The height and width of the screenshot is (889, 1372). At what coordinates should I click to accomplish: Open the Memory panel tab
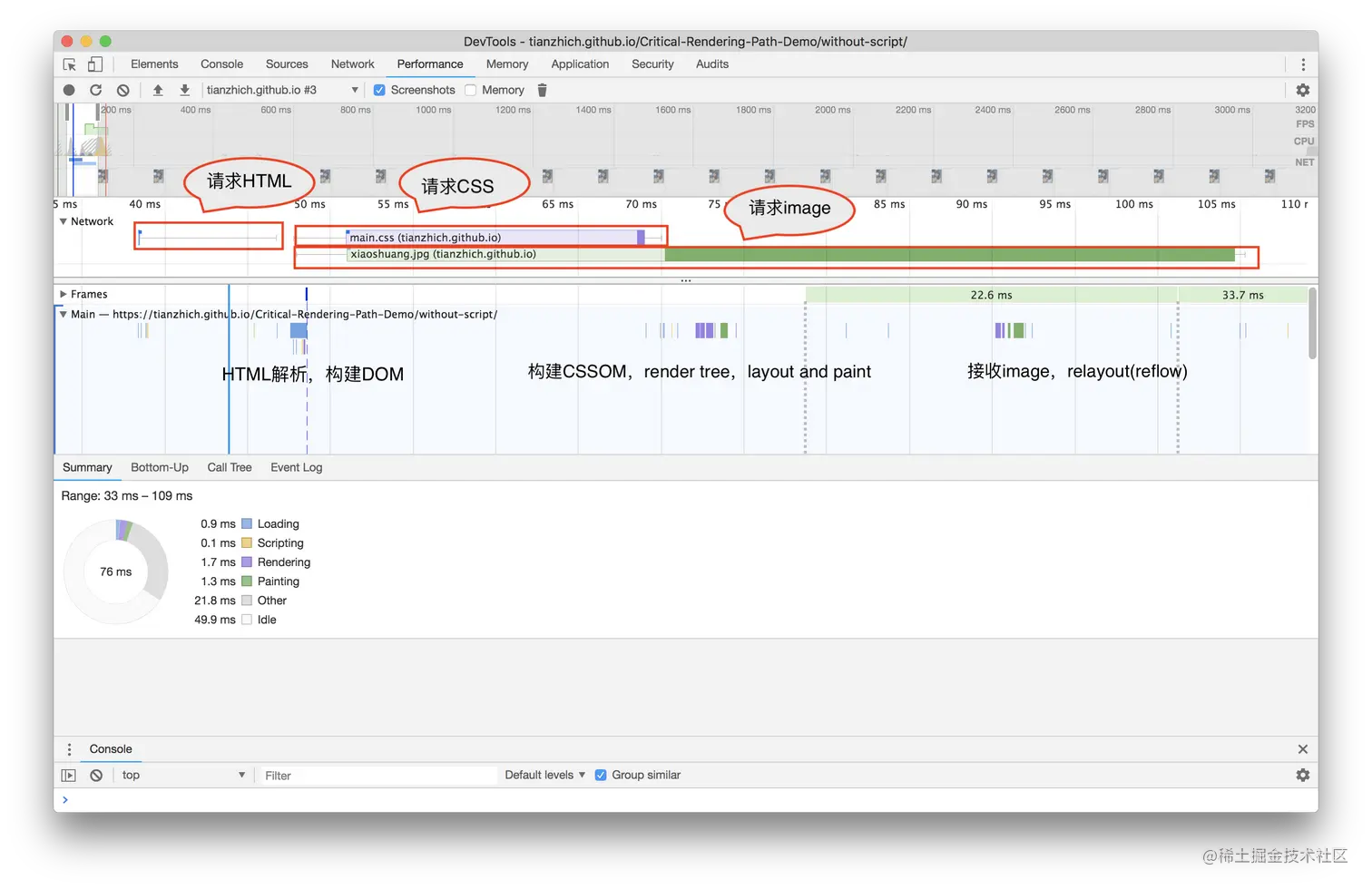pos(507,64)
